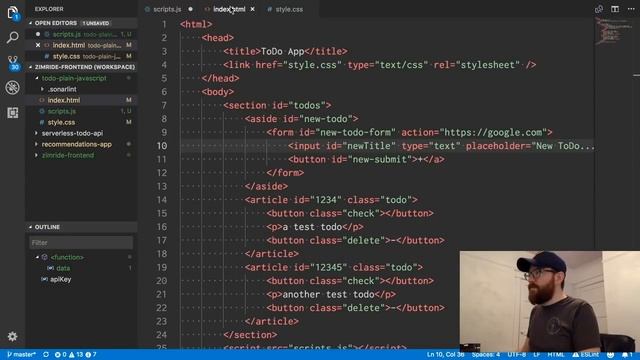Click the section id="todos" code line
Image resolution: width=640 pixels, height=360 pixels.
point(277,105)
